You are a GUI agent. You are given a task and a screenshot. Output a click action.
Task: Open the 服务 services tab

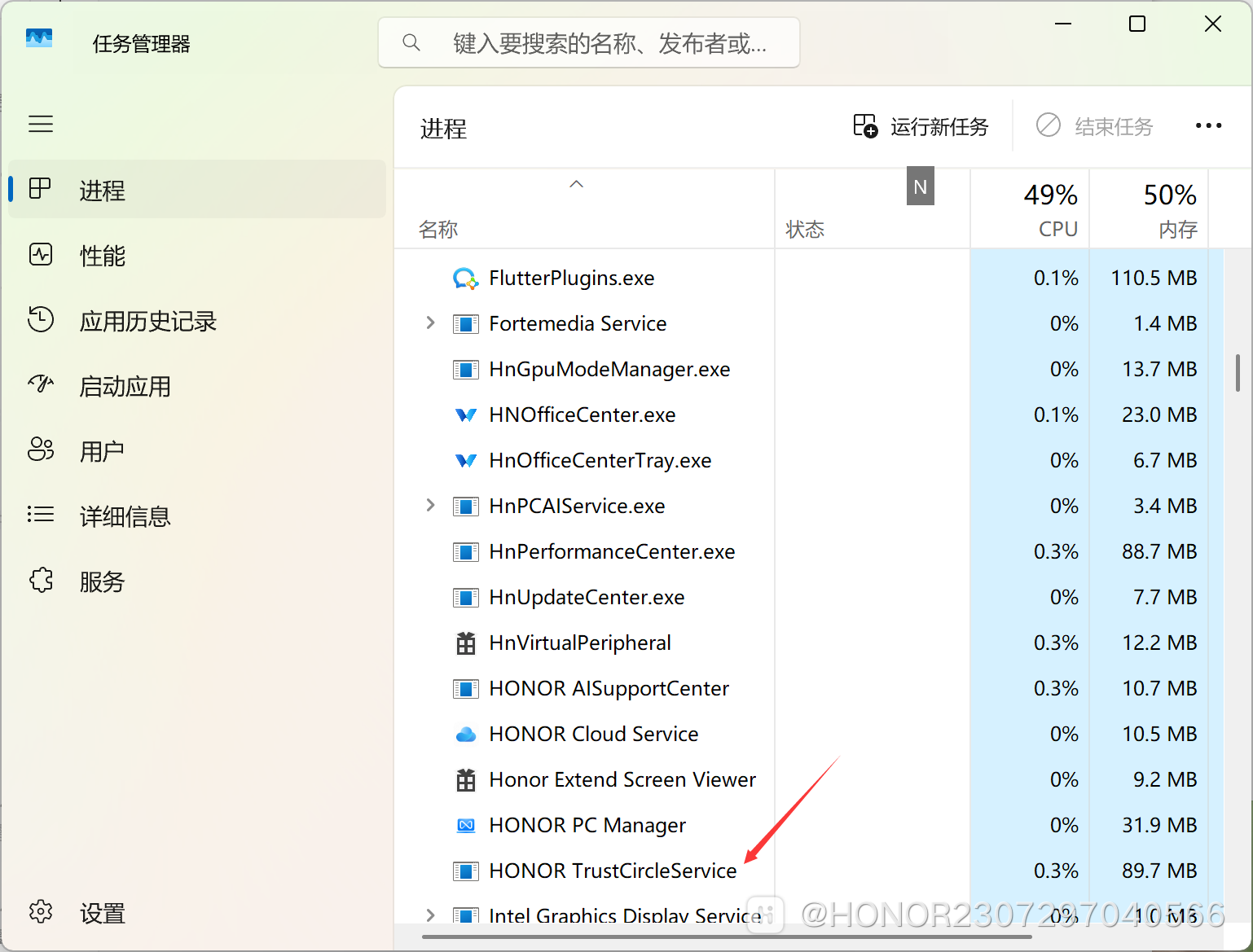pyautogui.click(x=197, y=581)
